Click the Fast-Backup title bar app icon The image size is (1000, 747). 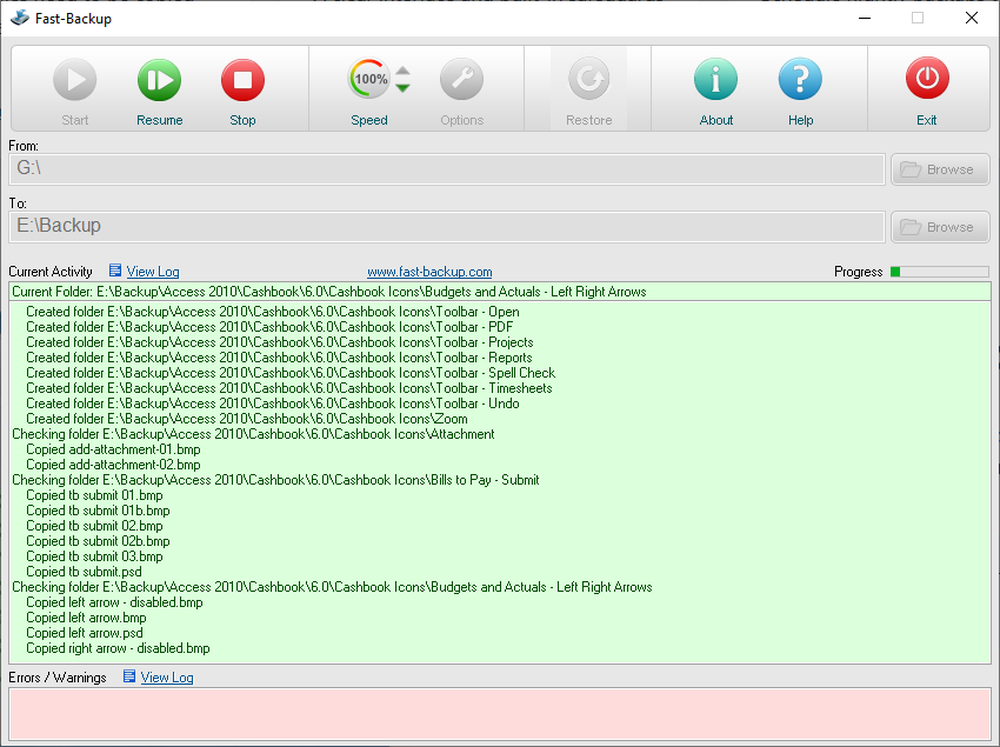tap(19, 18)
